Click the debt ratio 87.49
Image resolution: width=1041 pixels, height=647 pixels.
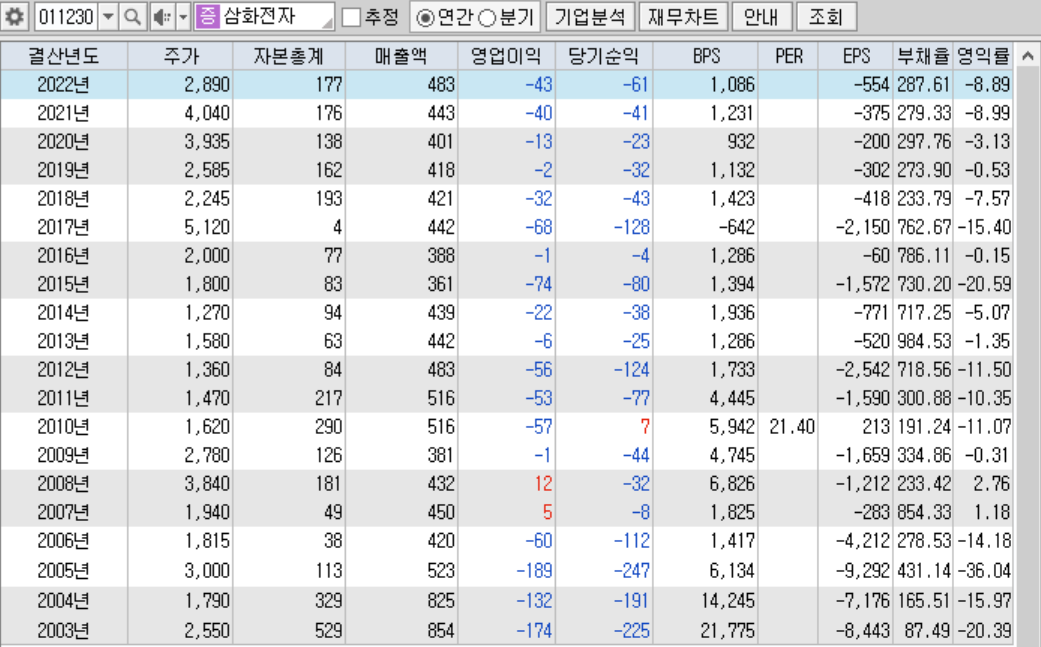tap(928, 630)
